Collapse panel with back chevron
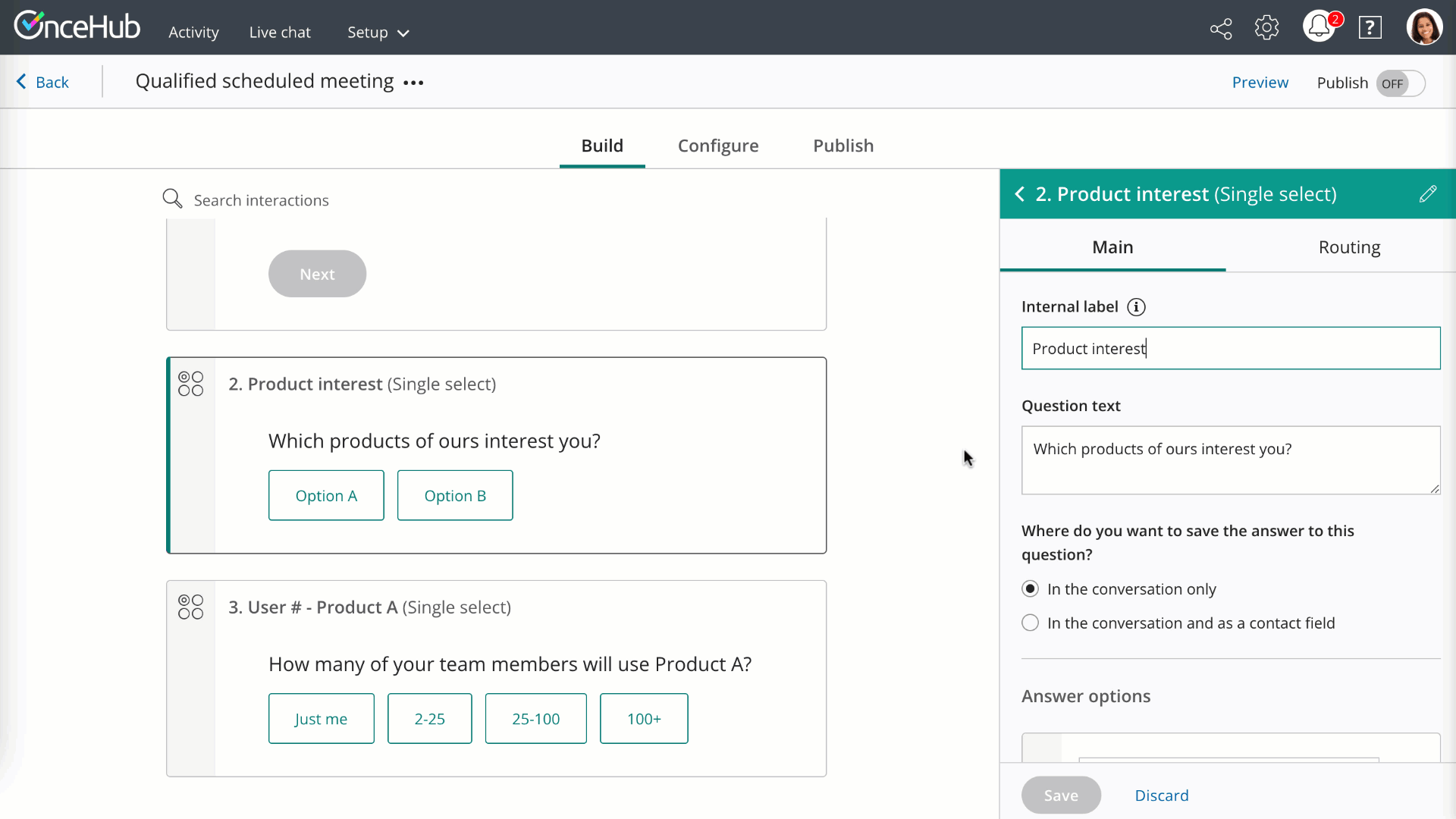The image size is (1456, 819). (x=1020, y=194)
